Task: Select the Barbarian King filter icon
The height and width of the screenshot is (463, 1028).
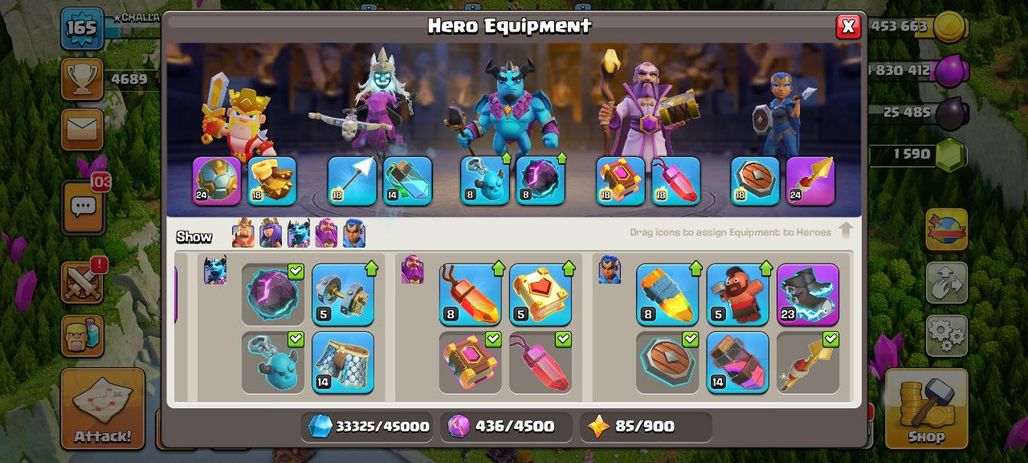Action: 243,233
